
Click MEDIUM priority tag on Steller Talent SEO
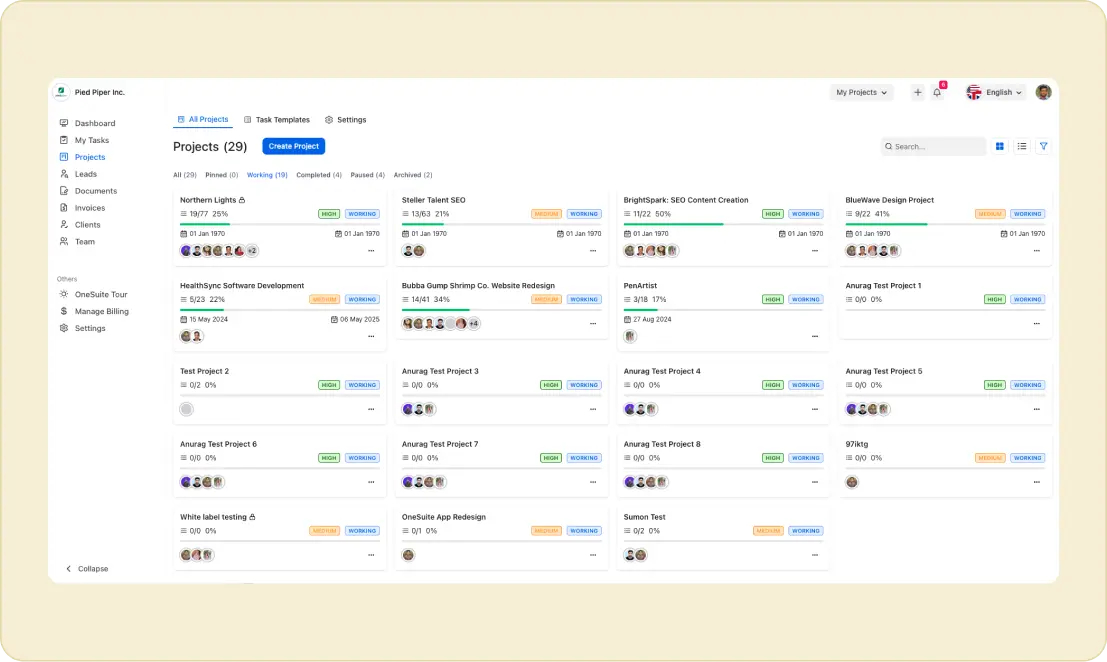click(546, 215)
